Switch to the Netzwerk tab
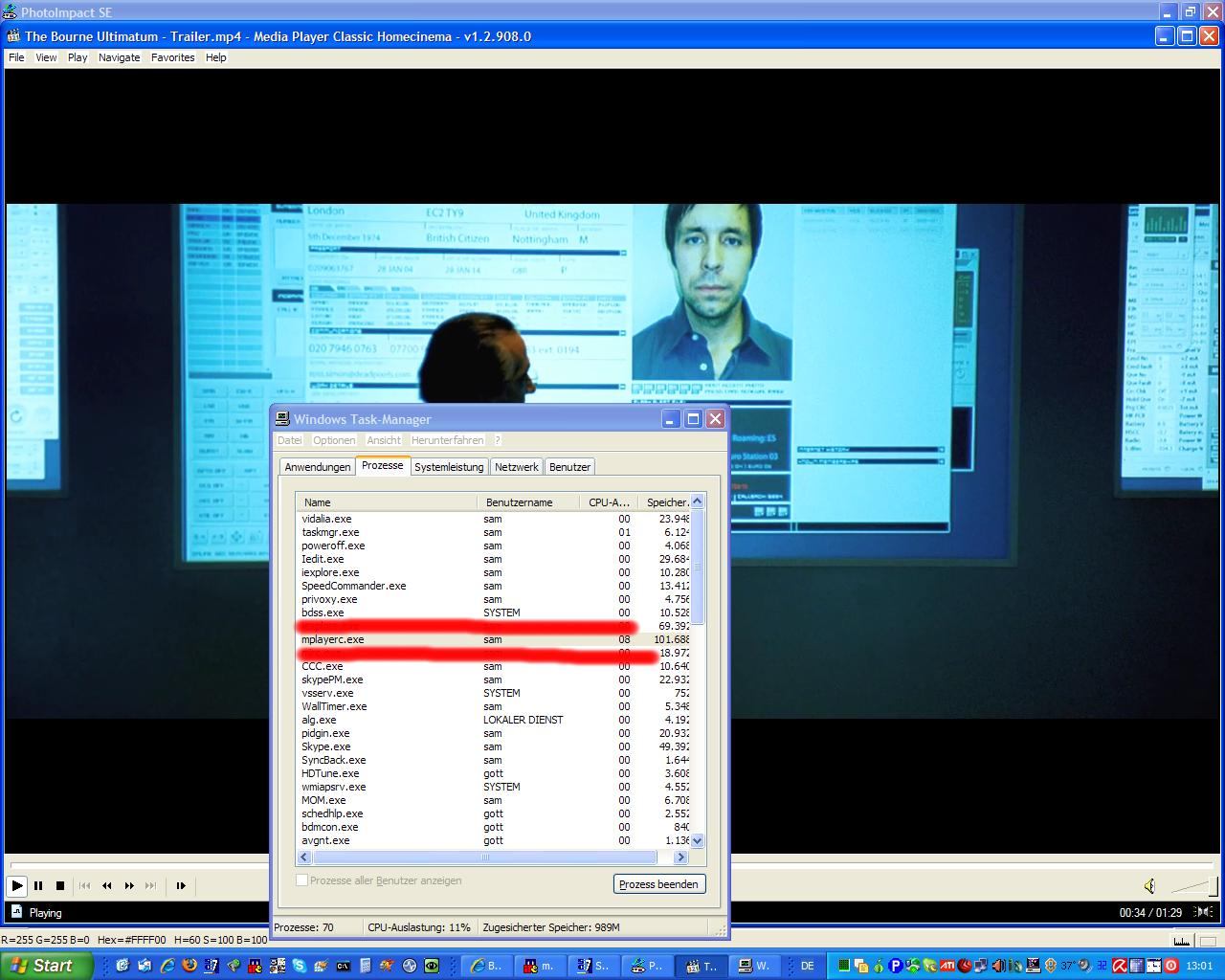The image size is (1225, 980). (517, 467)
